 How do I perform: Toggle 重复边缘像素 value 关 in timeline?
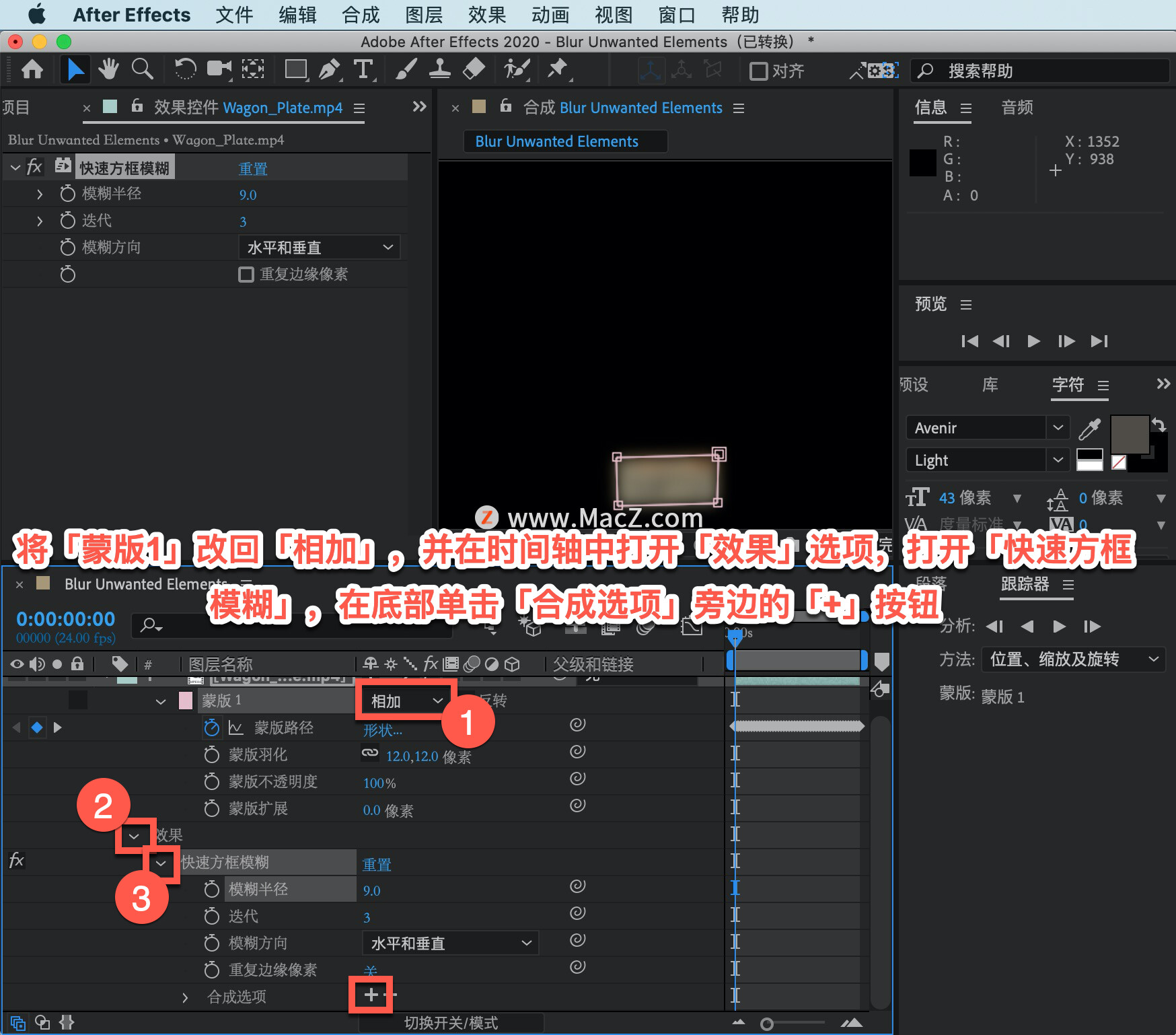370,970
